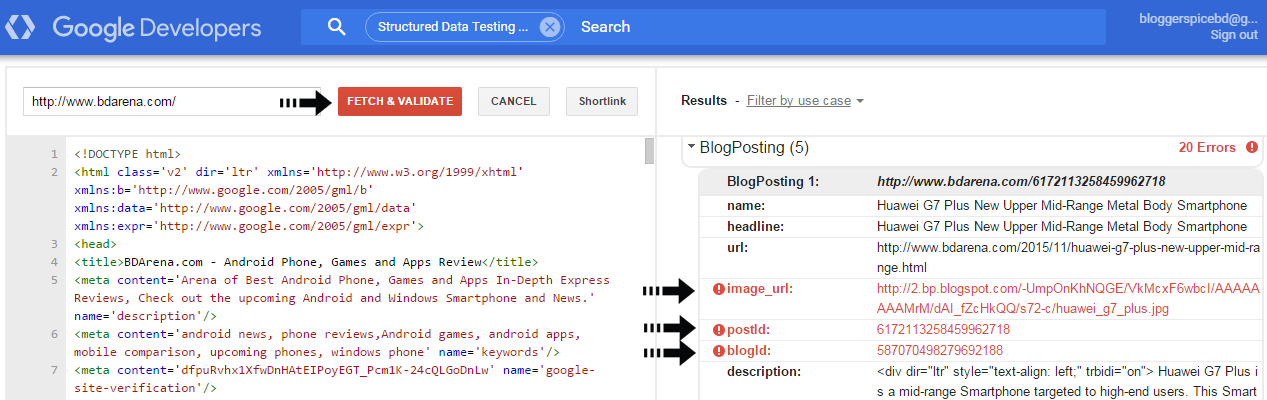
Task: Click the error icon next to postId
Action: pos(718,330)
